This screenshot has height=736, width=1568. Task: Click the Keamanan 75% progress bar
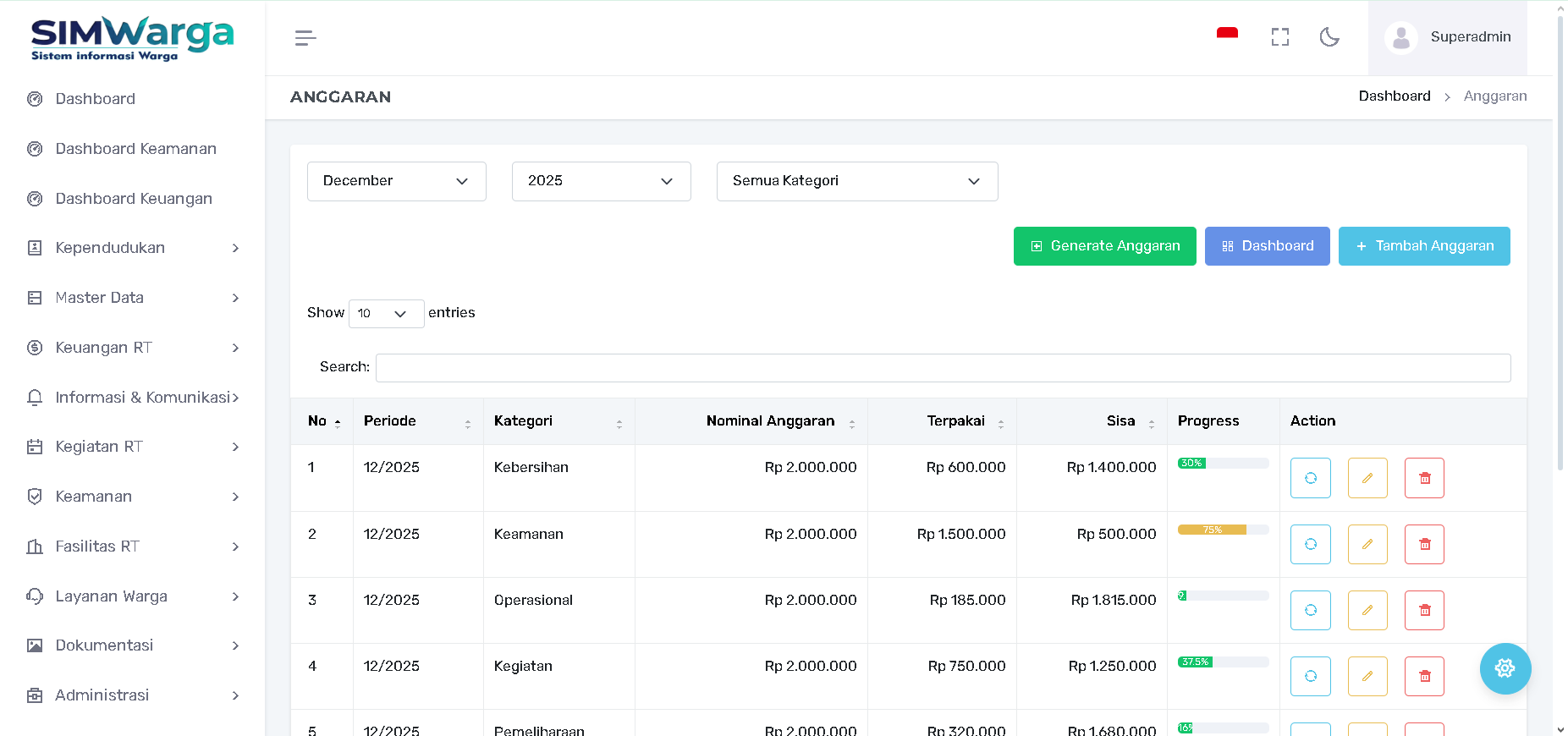pos(1222,530)
